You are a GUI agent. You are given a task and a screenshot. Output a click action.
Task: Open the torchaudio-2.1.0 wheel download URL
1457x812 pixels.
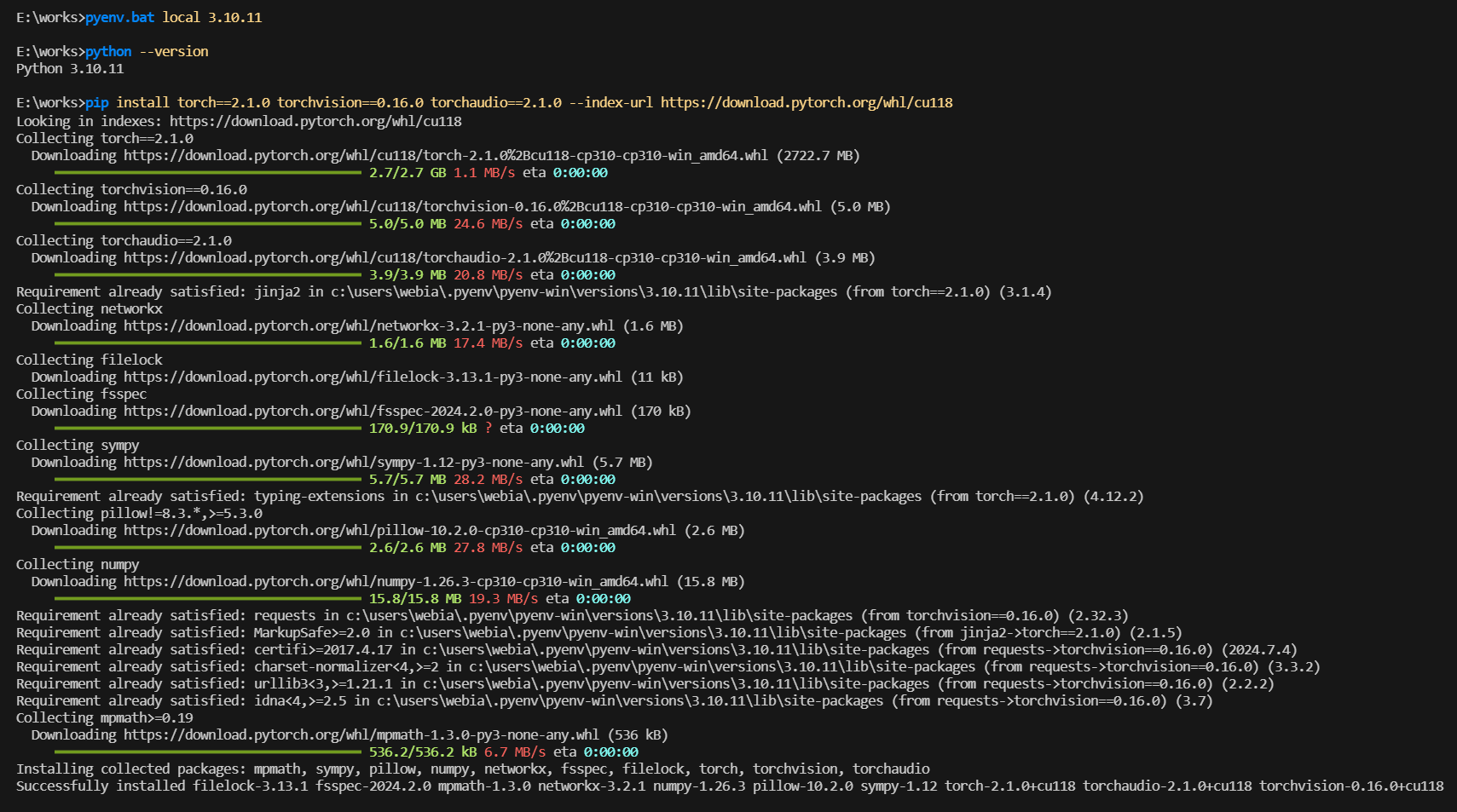465,257
